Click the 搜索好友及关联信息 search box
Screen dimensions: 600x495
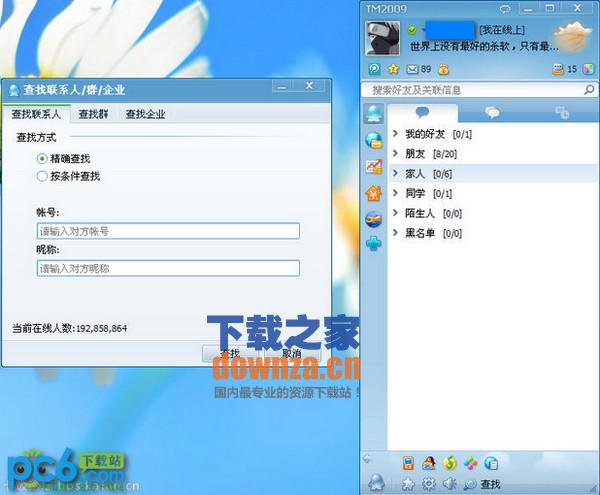coord(474,90)
